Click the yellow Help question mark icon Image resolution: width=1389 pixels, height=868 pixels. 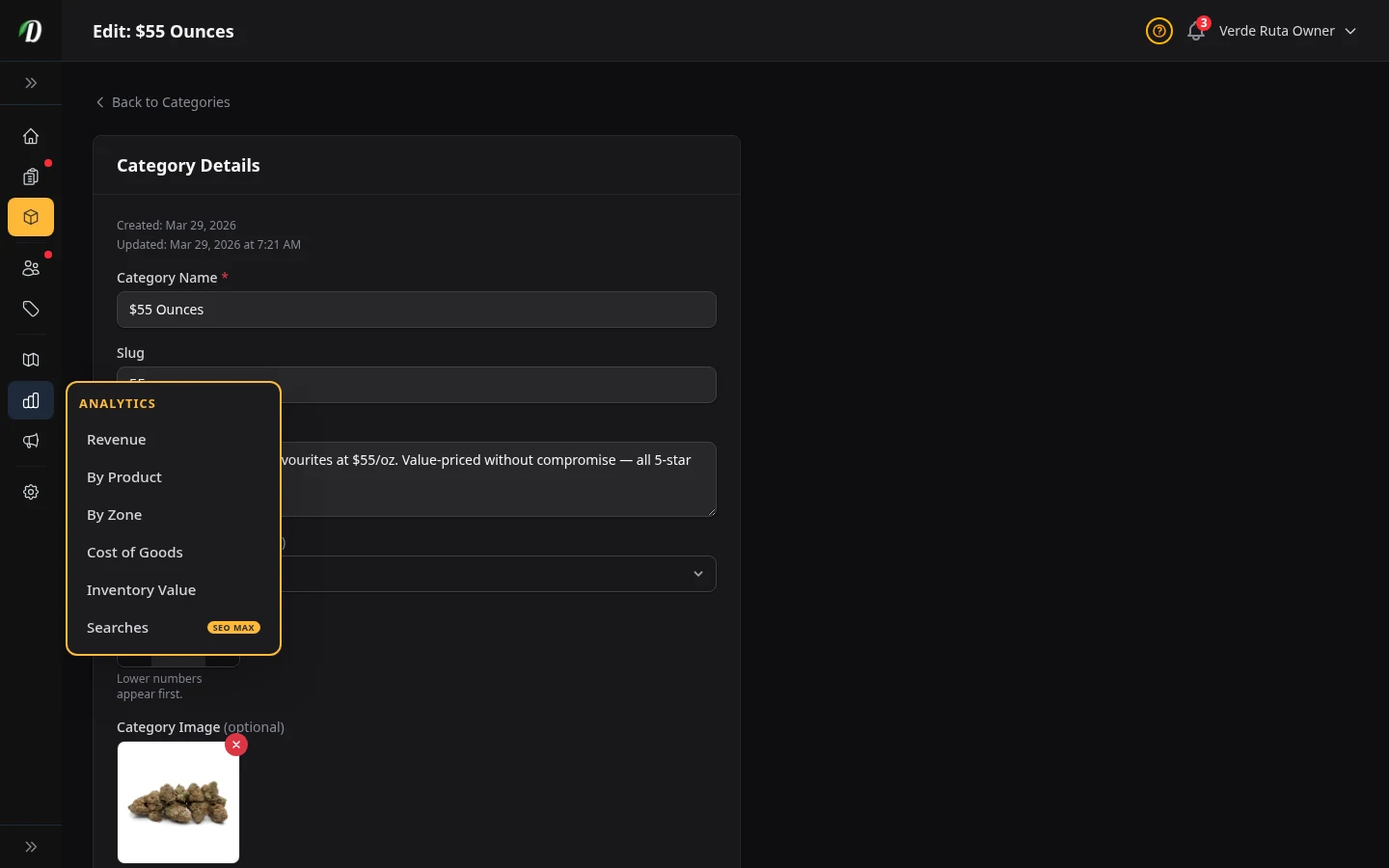(x=1158, y=31)
